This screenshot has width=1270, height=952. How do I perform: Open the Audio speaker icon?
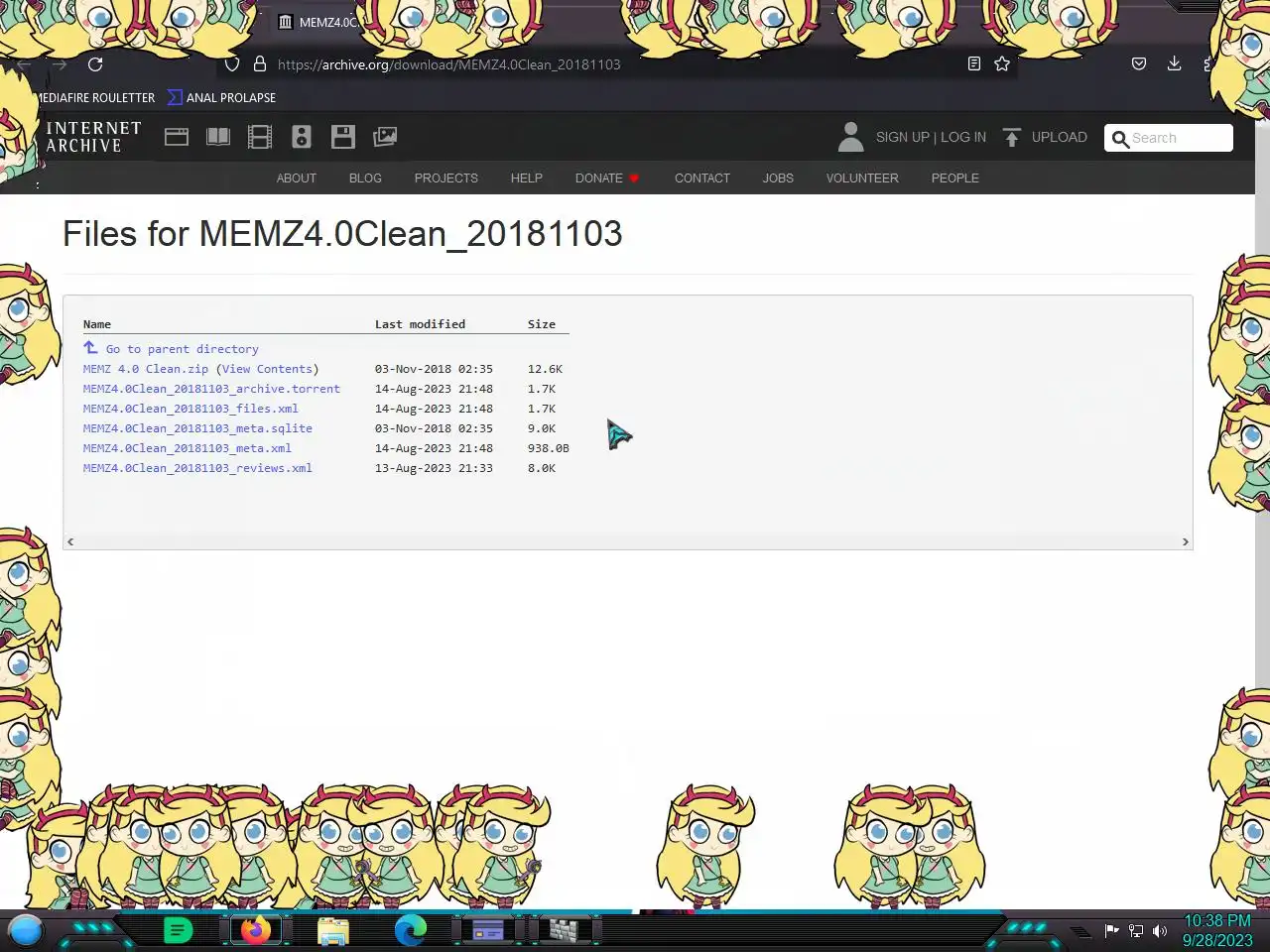(302, 137)
